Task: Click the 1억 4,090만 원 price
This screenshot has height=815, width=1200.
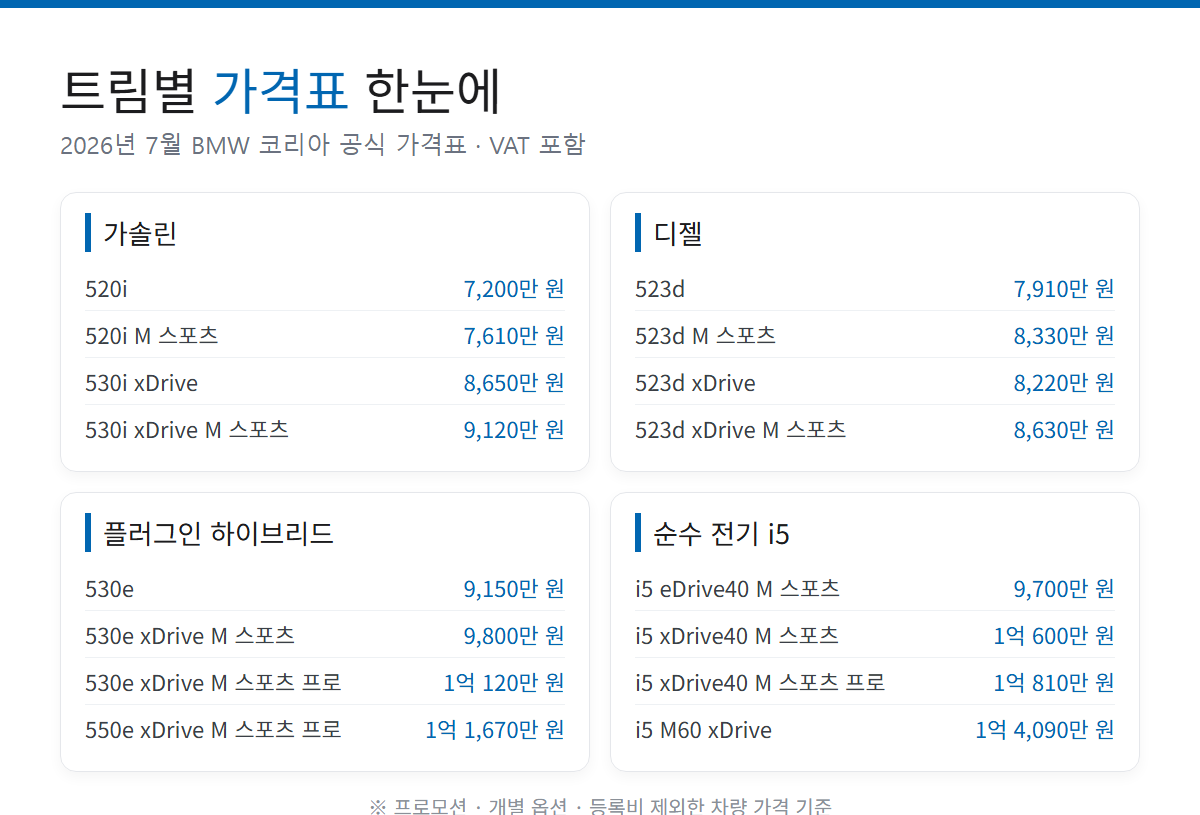Action: (1045, 730)
